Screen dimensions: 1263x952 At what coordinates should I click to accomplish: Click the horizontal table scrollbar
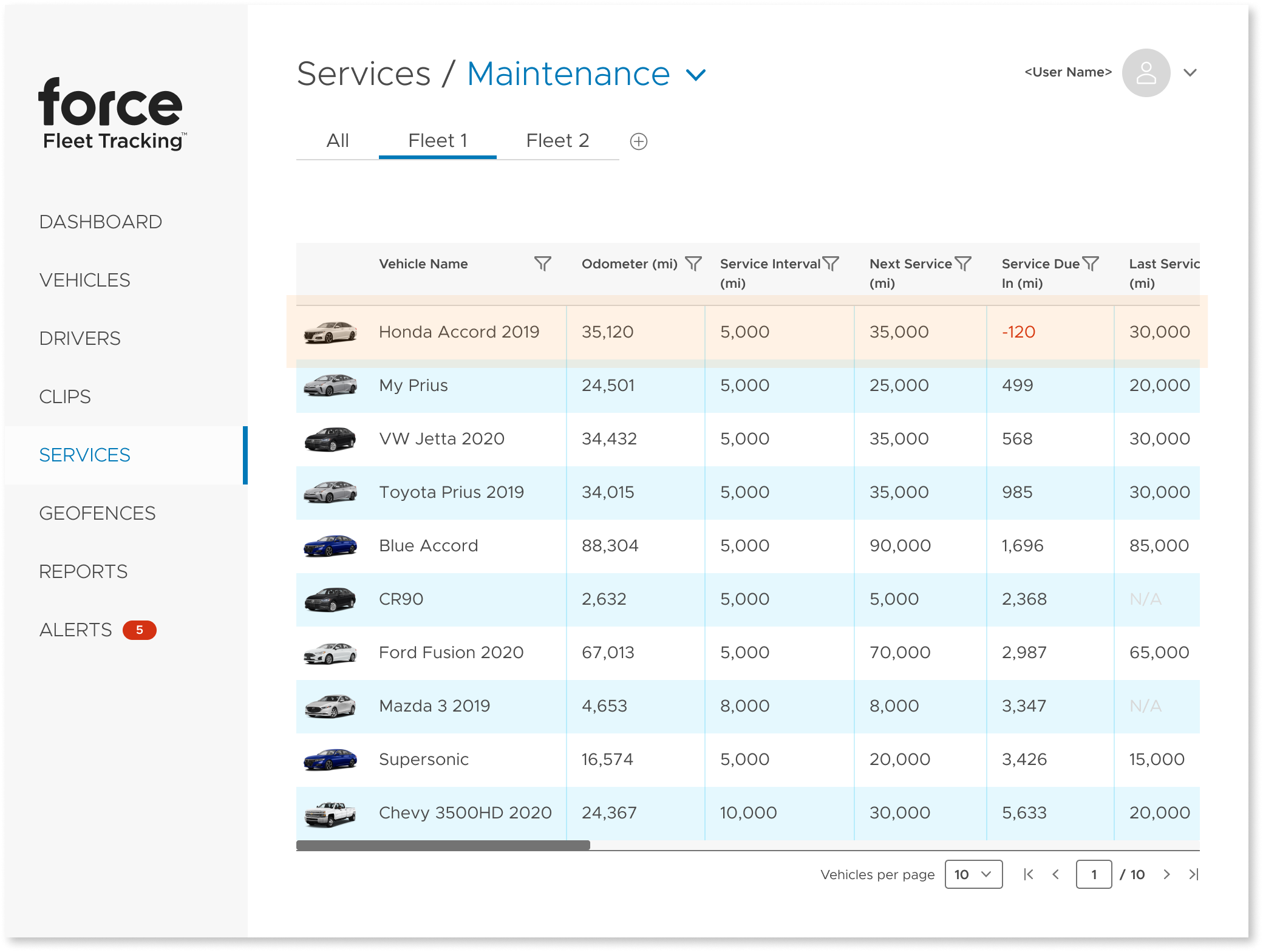coord(443,845)
